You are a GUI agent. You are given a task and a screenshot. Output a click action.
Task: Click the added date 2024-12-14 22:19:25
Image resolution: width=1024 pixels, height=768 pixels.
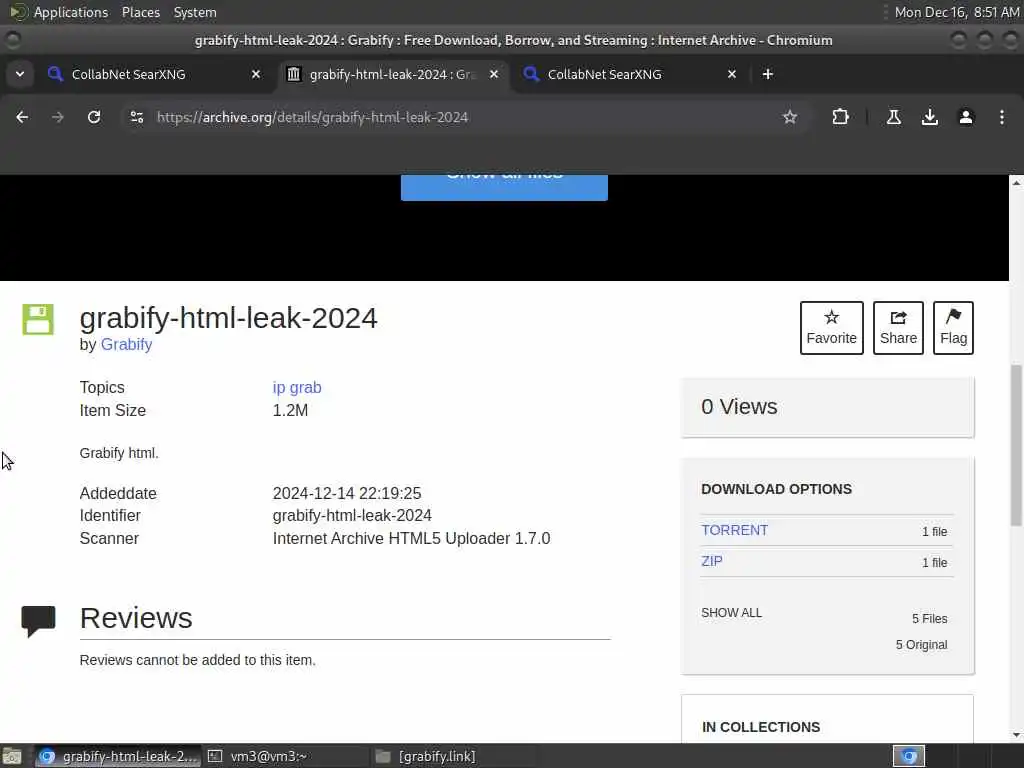347,493
